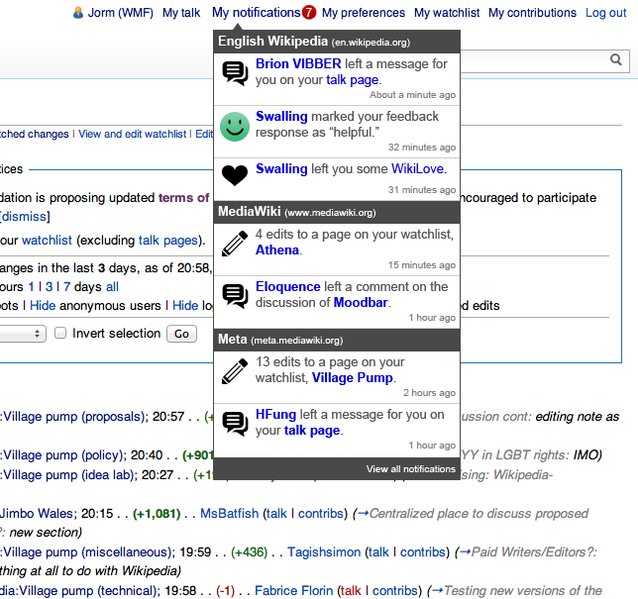
Task: Open My contributions in the top menu
Action: tap(532, 13)
